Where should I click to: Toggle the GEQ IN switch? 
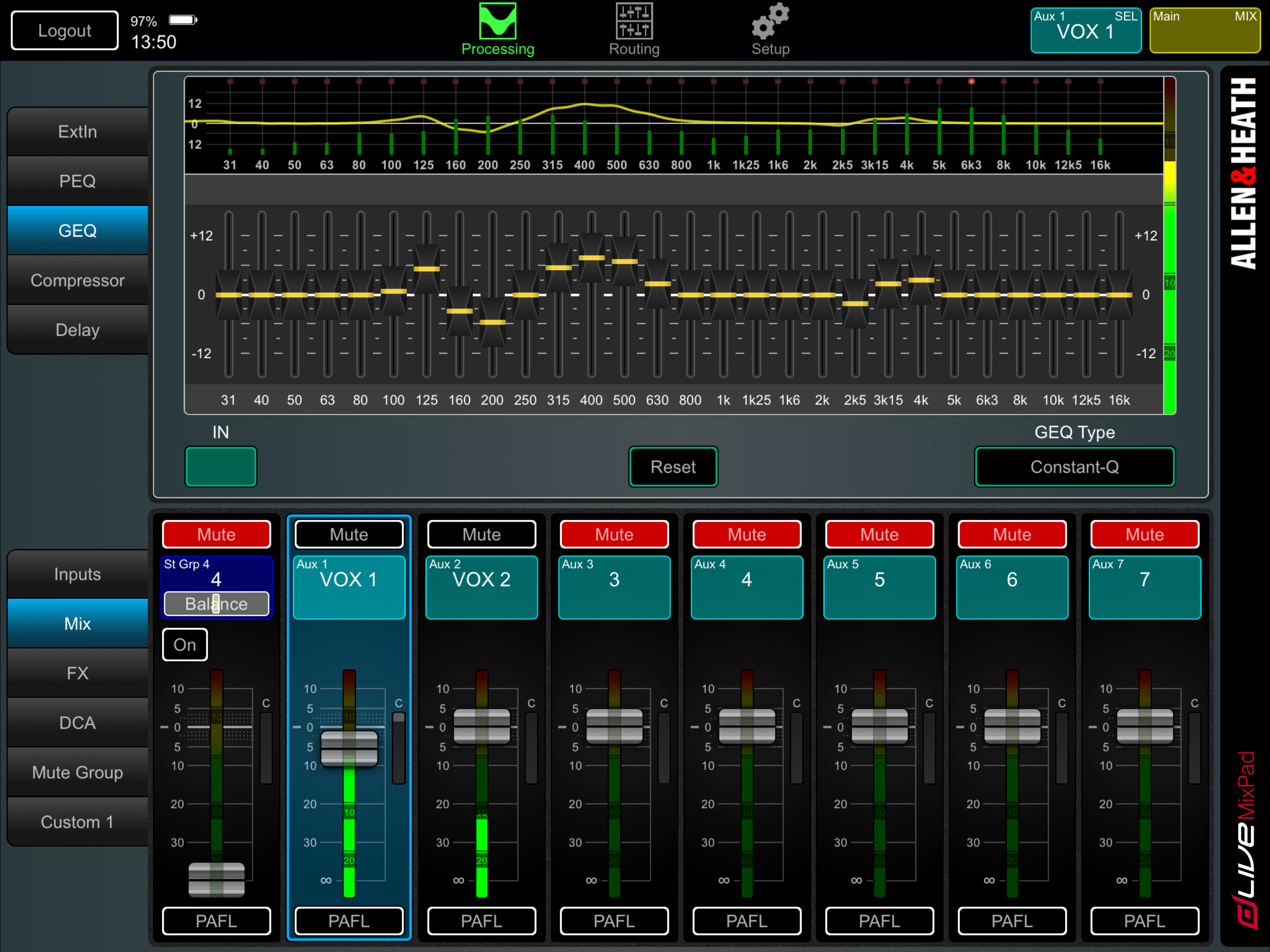click(x=220, y=466)
